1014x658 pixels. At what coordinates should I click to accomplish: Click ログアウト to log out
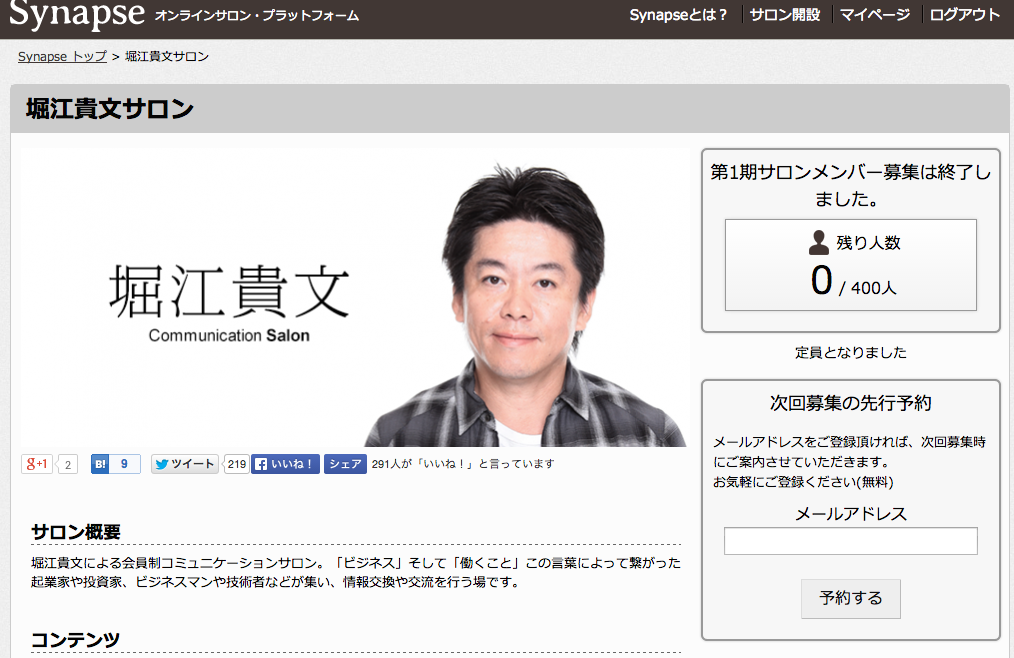[964, 15]
